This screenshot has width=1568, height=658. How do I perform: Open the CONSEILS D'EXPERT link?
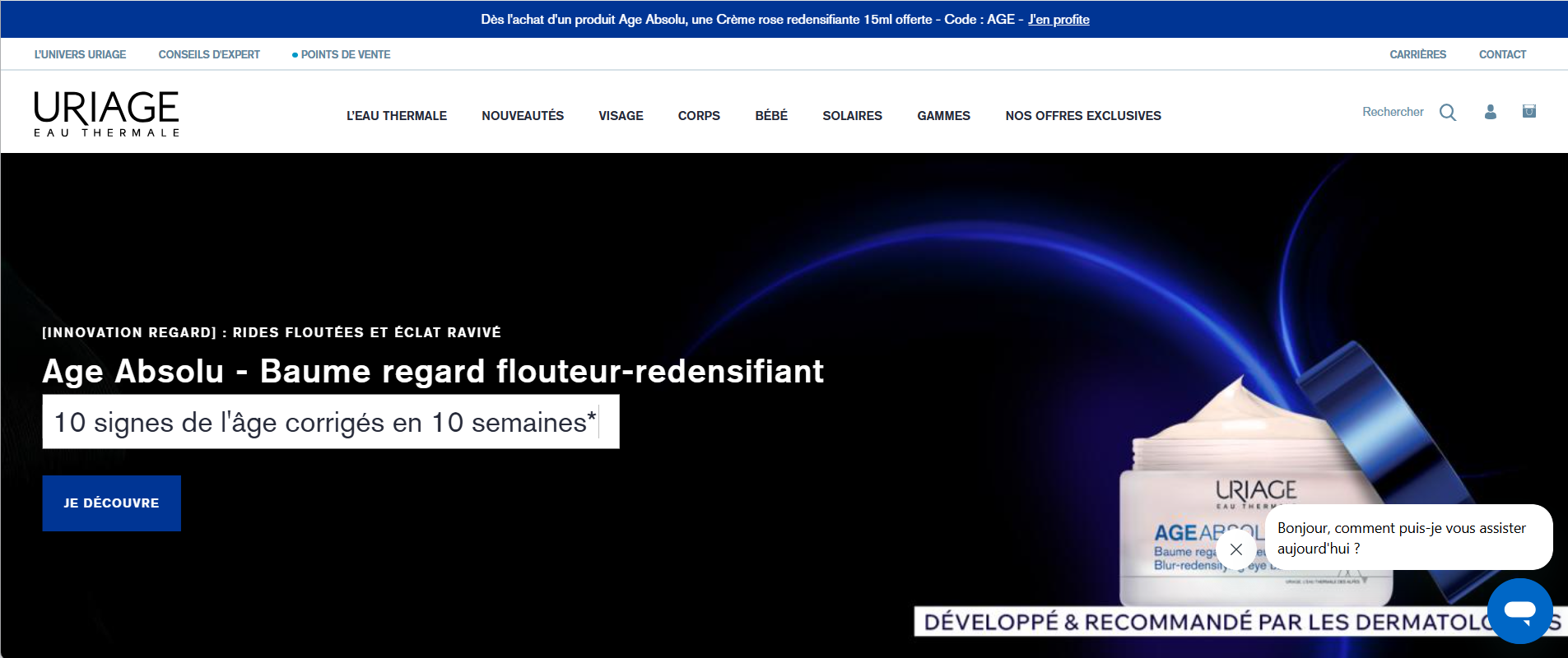209,54
